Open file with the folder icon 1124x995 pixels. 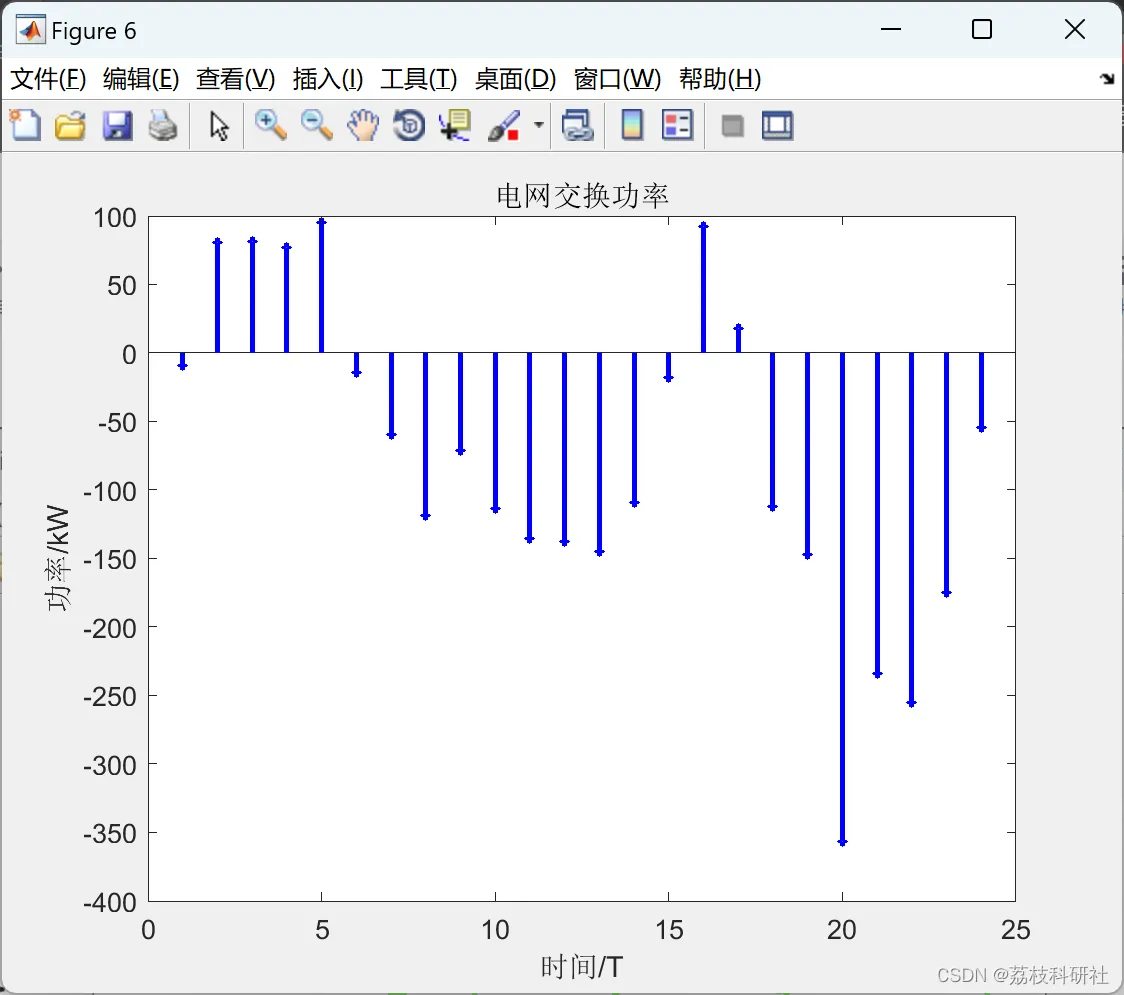70,125
